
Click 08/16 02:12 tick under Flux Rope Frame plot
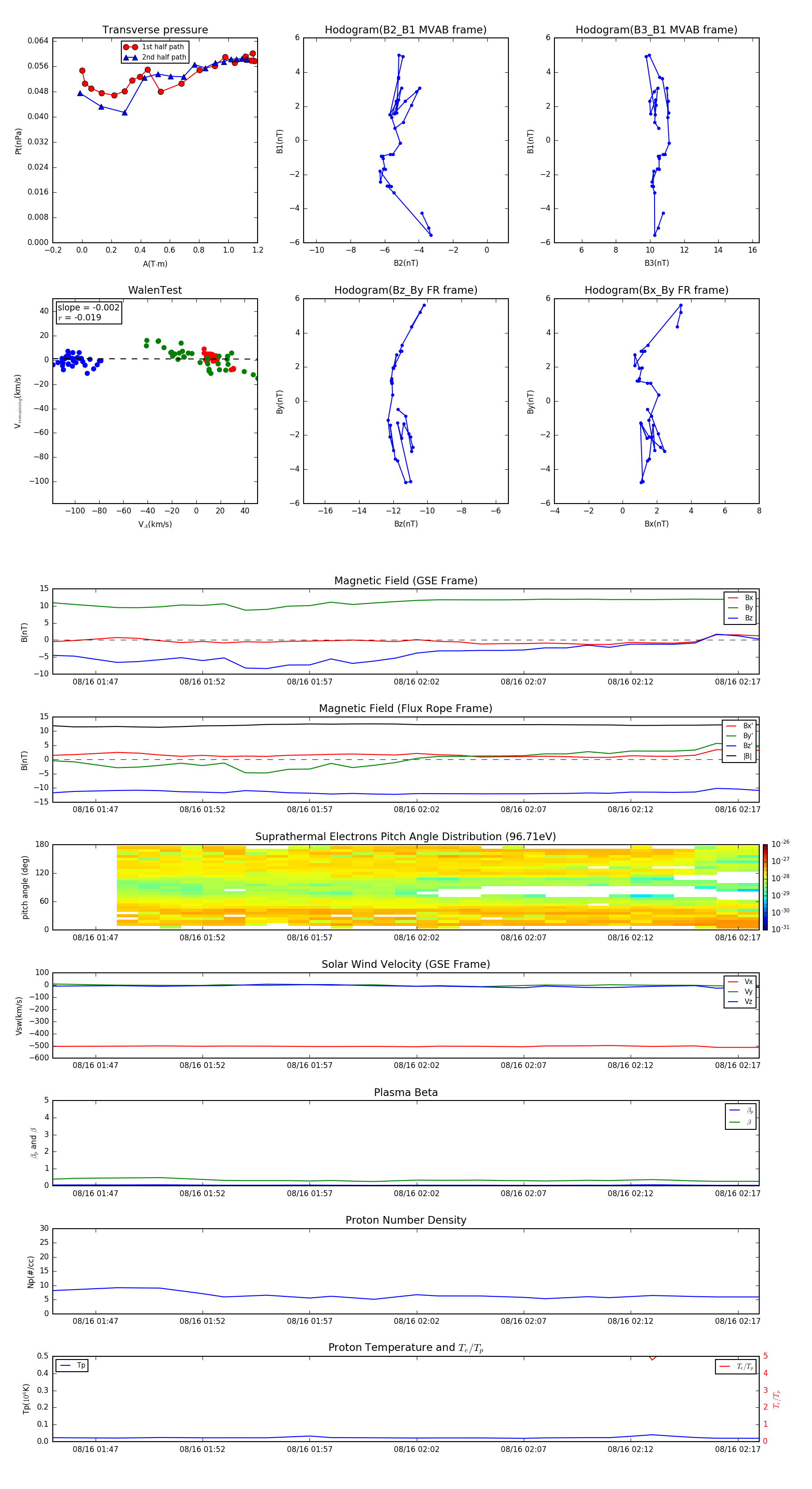pyautogui.click(x=631, y=810)
